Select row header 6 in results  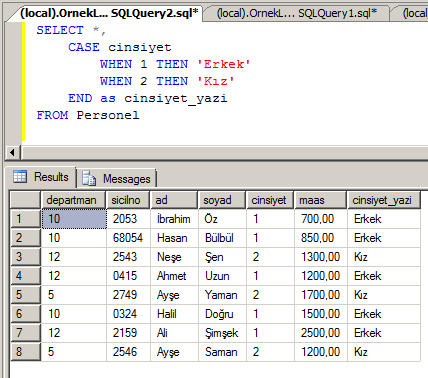(x=25, y=314)
